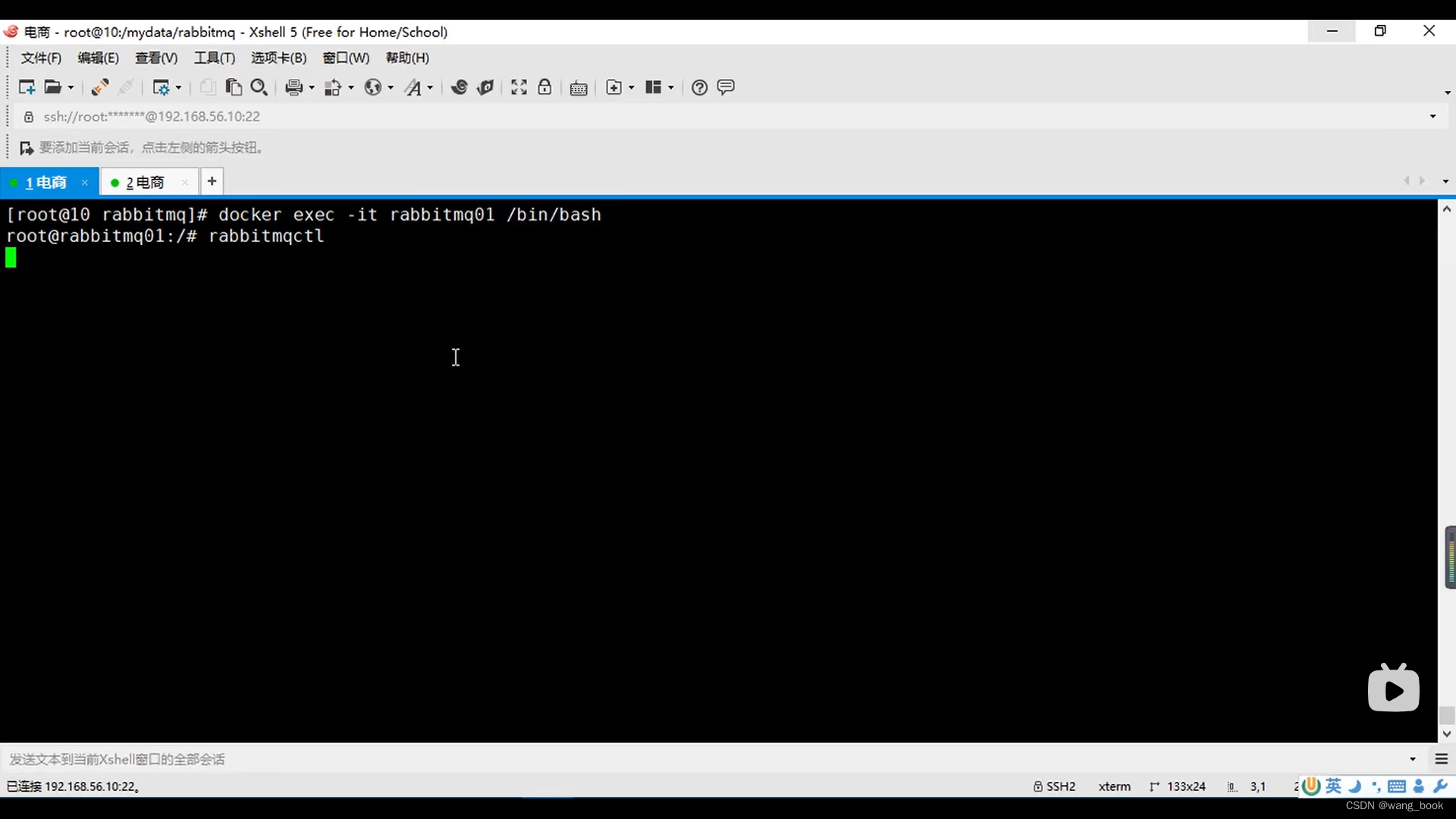Screen dimensions: 1456x819
Task: Click the new tab plus-document icon
Action: pyautogui.click(x=614, y=87)
